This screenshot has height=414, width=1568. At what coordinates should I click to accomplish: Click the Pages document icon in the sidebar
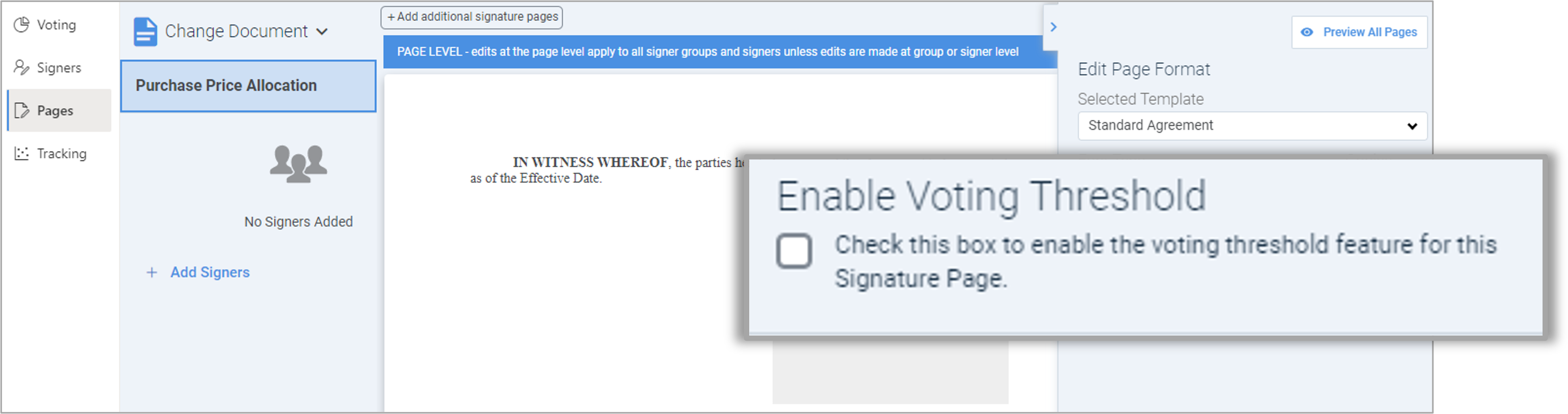coord(21,110)
